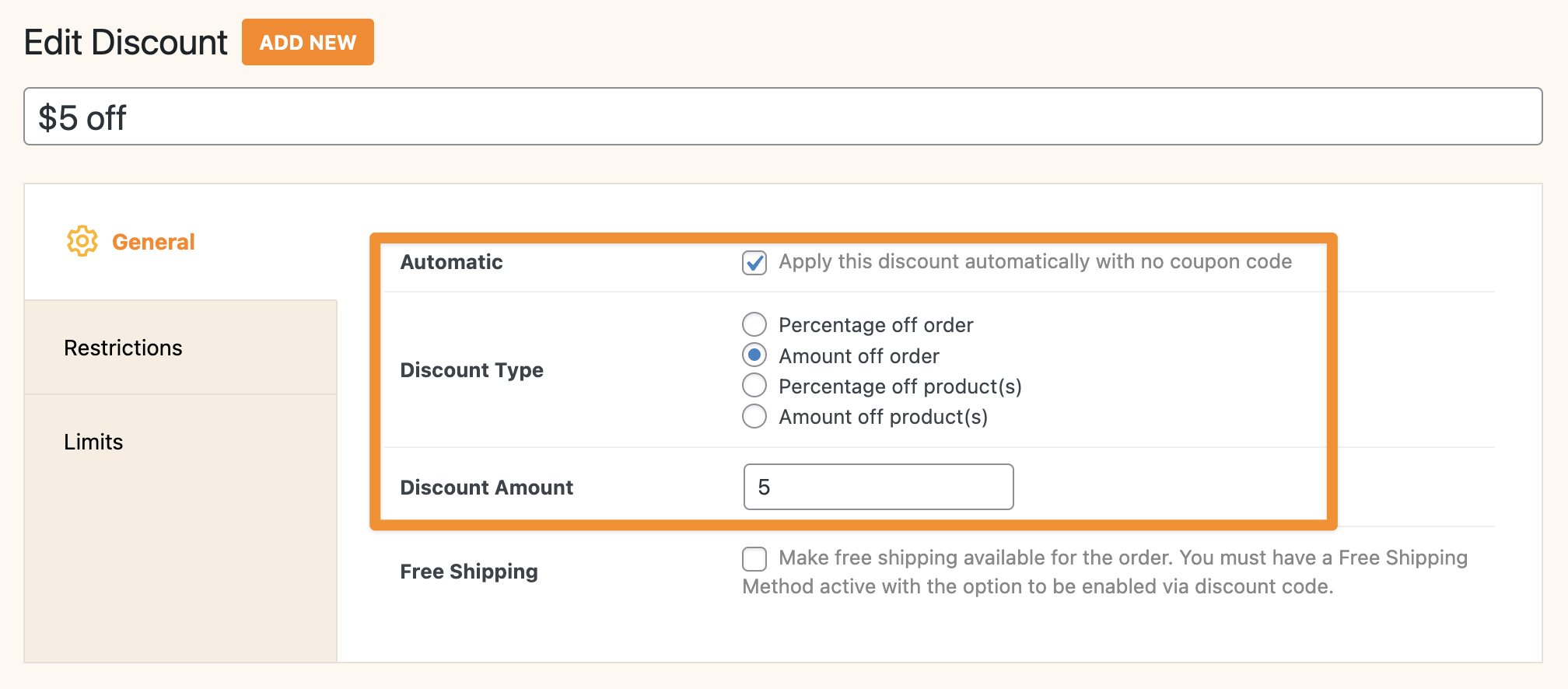Uncheck the Automatic discount checkbox
This screenshot has height=689, width=1568.
754,263
